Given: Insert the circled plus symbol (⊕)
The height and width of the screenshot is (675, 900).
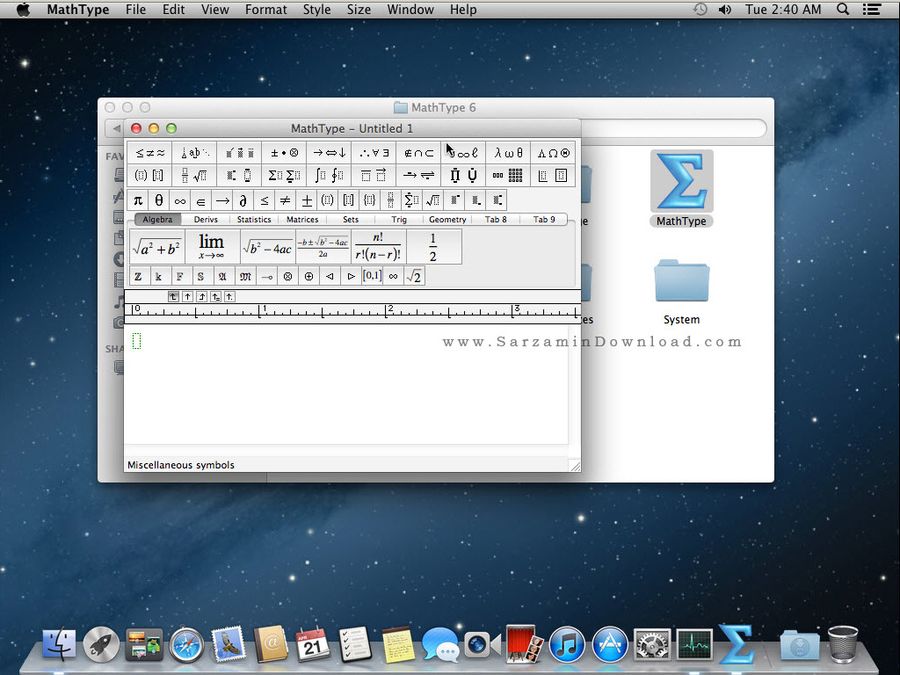Looking at the screenshot, I should point(309,276).
